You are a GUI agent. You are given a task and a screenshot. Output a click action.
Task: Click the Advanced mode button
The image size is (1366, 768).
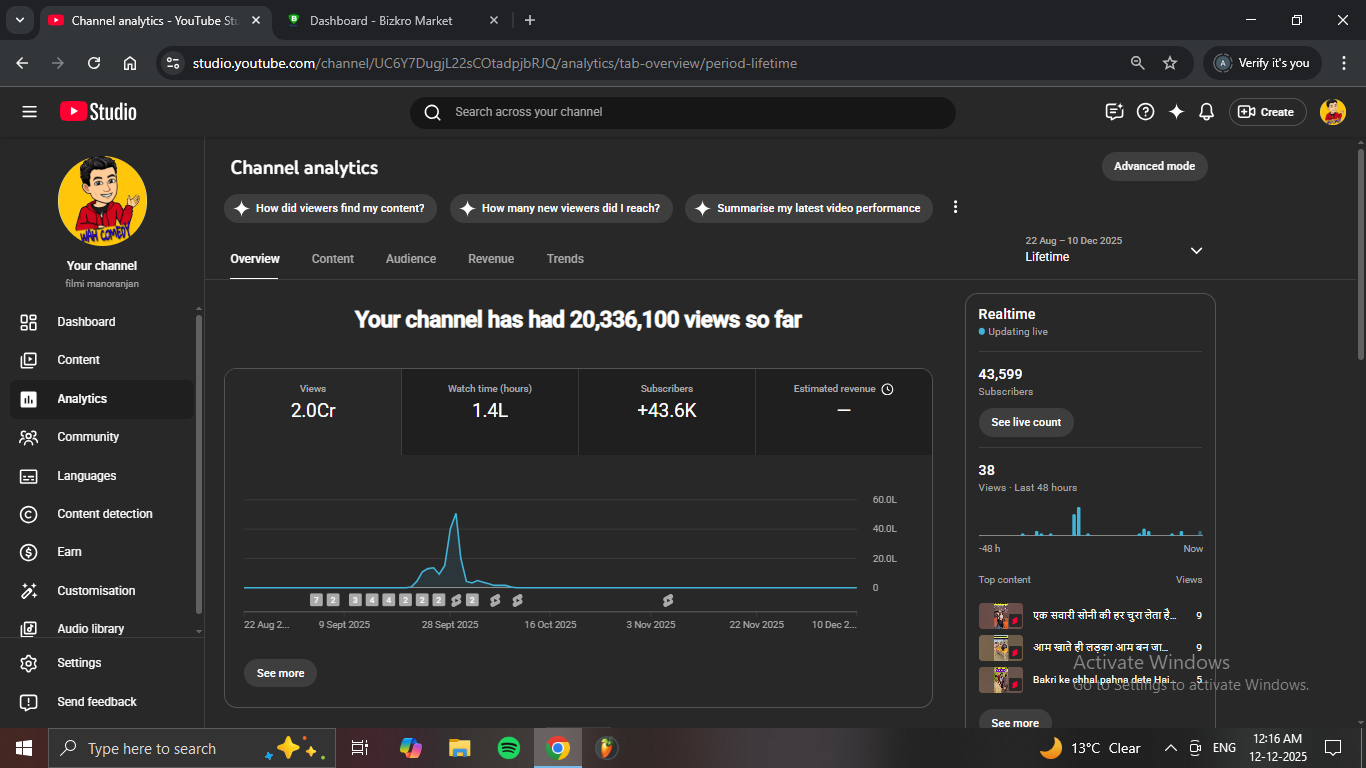[x=1154, y=166]
